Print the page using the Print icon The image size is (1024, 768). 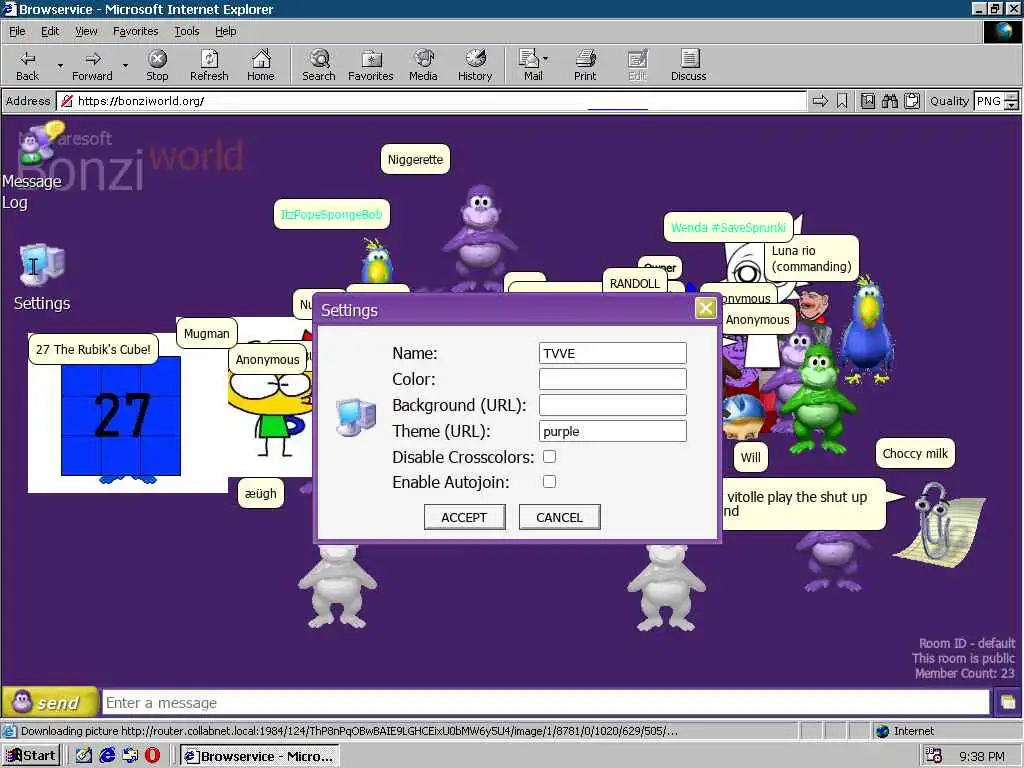pos(585,65)
